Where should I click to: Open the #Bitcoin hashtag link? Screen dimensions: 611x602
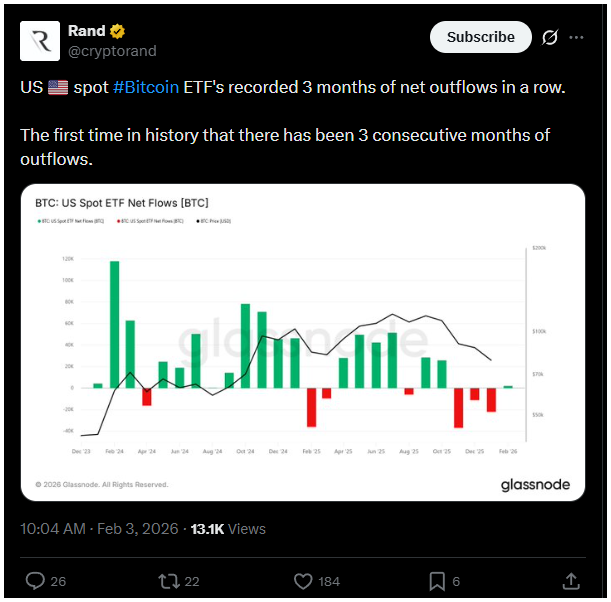click(x=146, y=87)
